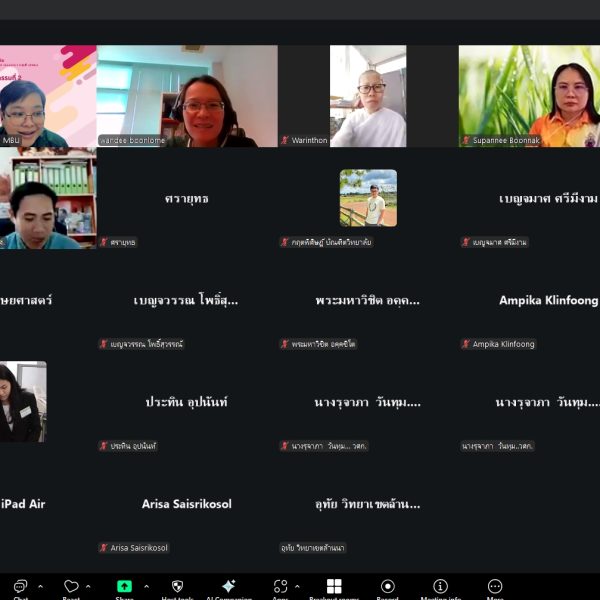Click the large ประทิน อุปนันท์ name in tile
The height and width of the screenshot is (600, 600).
click(x=187, y=402)
